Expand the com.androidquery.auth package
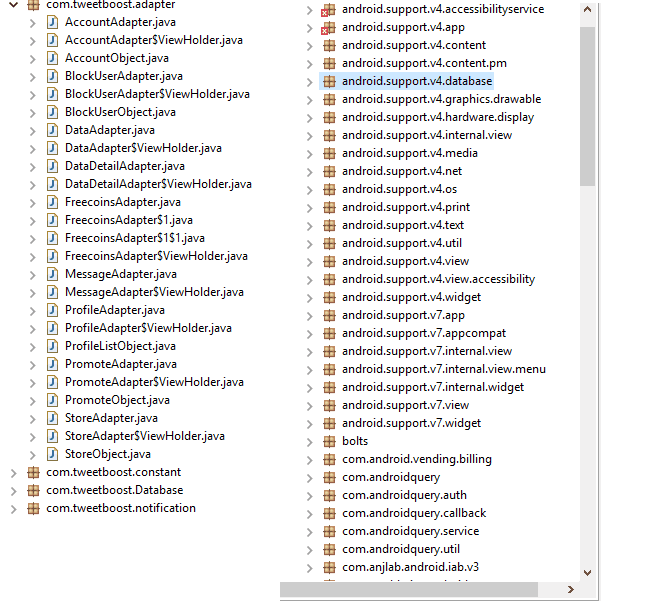Screen dimensions: 652x601 pyautogui.click(x=309, y=495)
